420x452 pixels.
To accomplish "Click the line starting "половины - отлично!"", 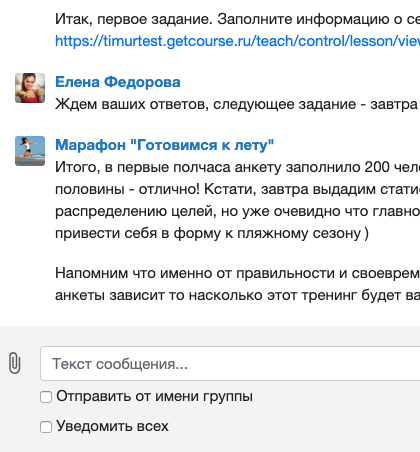I will tap(237, 189).
